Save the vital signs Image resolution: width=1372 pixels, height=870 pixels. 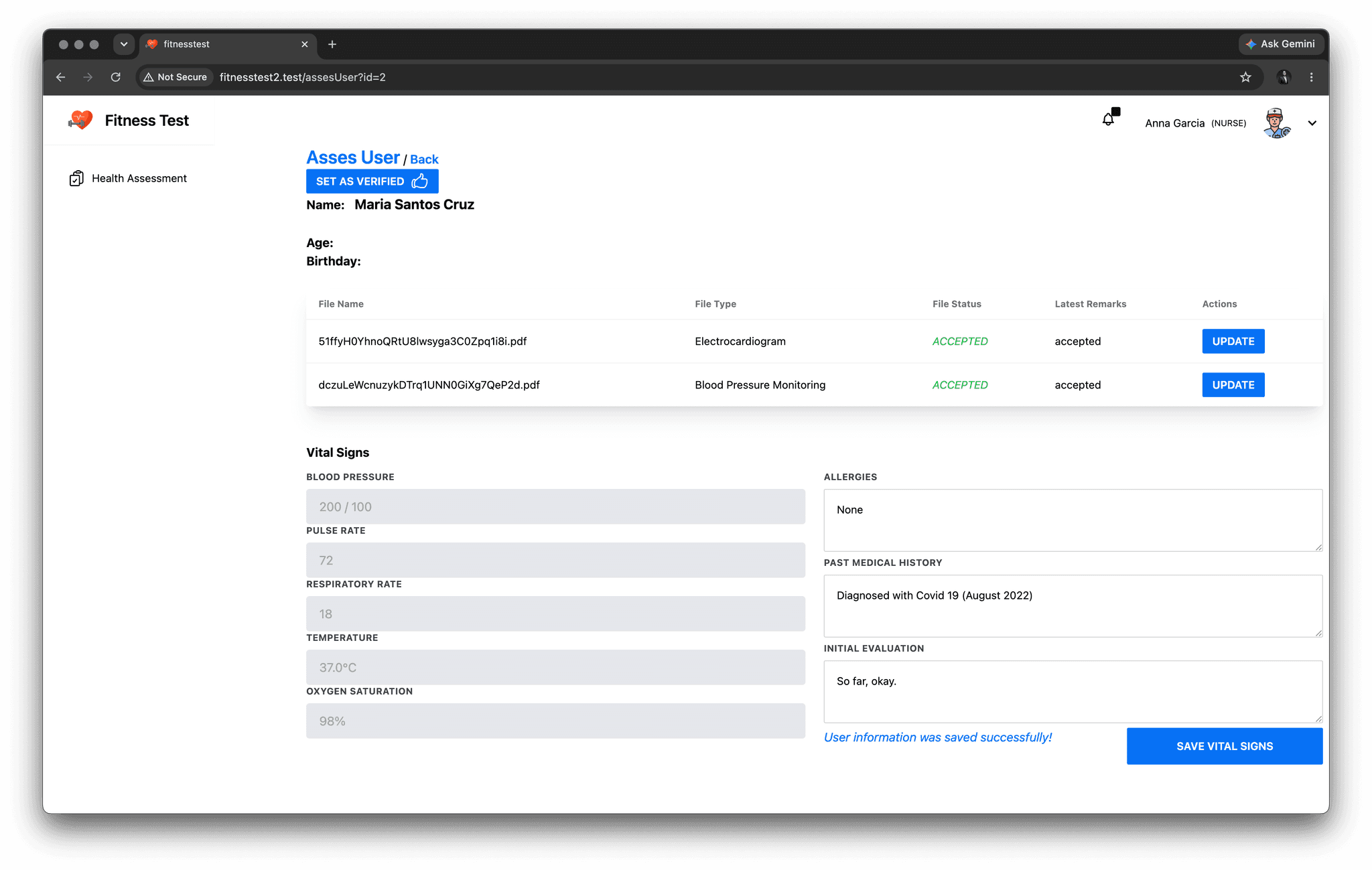tap(1224, 746)
